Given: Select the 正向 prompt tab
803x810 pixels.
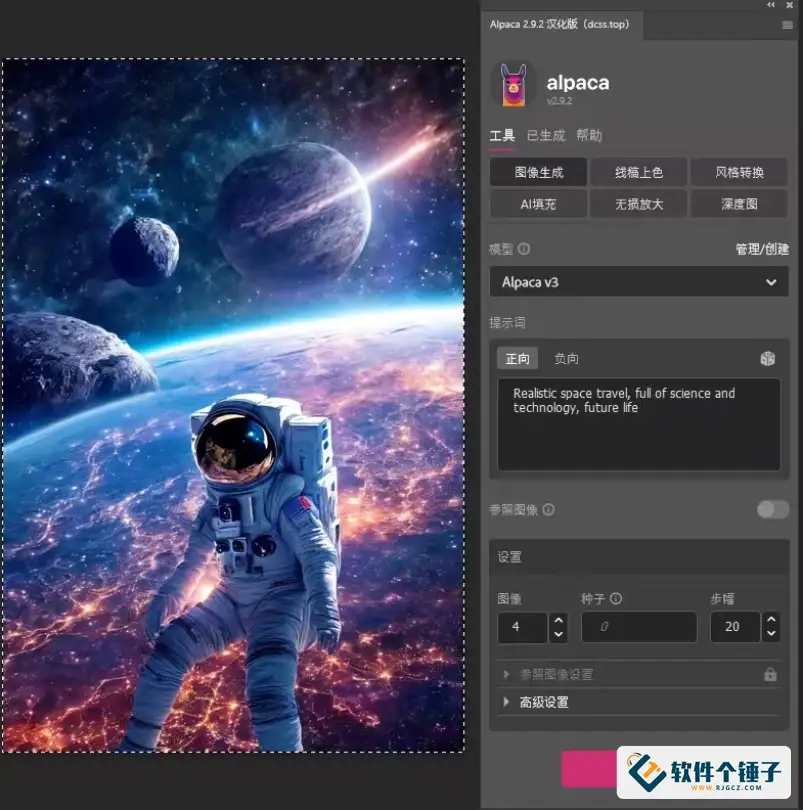Looking at the screenshot, I should 518,357.
